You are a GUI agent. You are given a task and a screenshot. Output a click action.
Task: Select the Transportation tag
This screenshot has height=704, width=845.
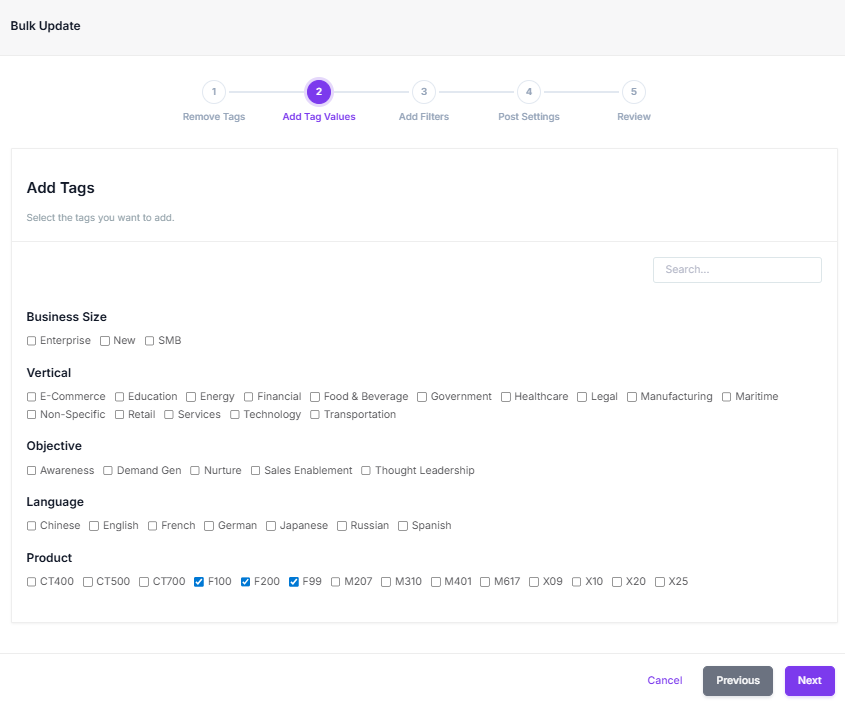point(315,415)
